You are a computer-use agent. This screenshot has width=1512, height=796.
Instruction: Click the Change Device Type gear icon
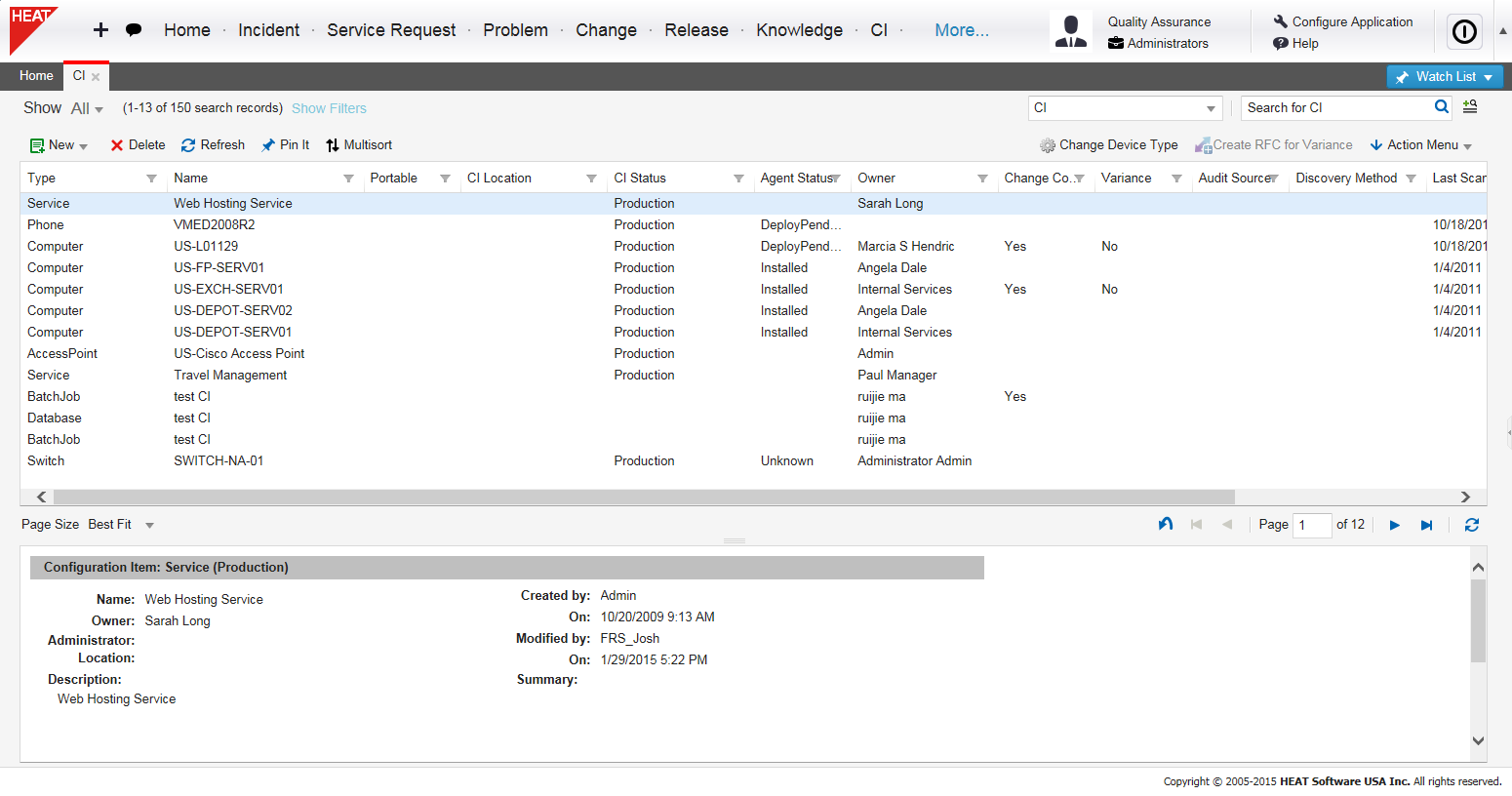click(x=1048, y=144)
